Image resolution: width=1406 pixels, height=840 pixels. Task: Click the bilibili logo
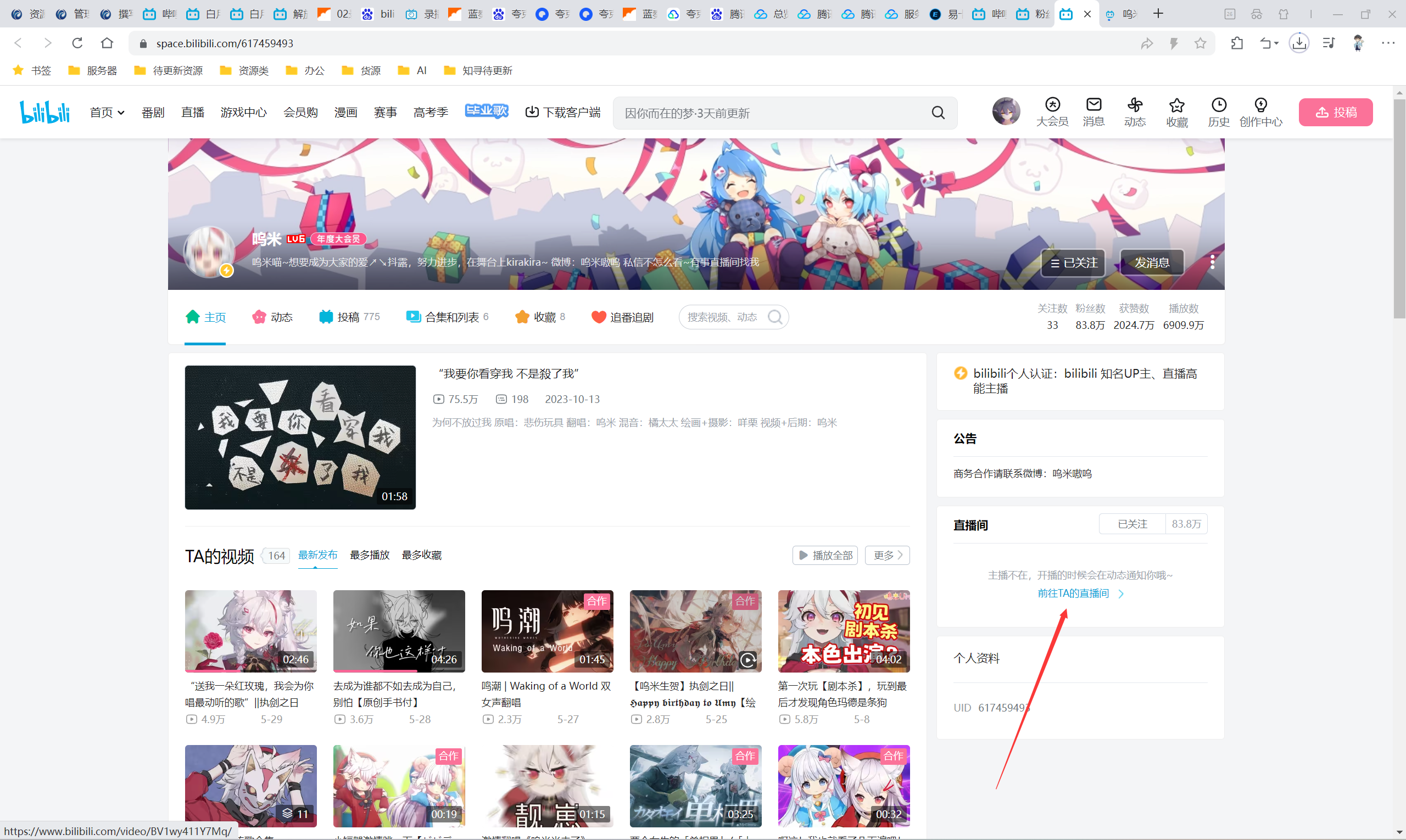tap(44, 111)
